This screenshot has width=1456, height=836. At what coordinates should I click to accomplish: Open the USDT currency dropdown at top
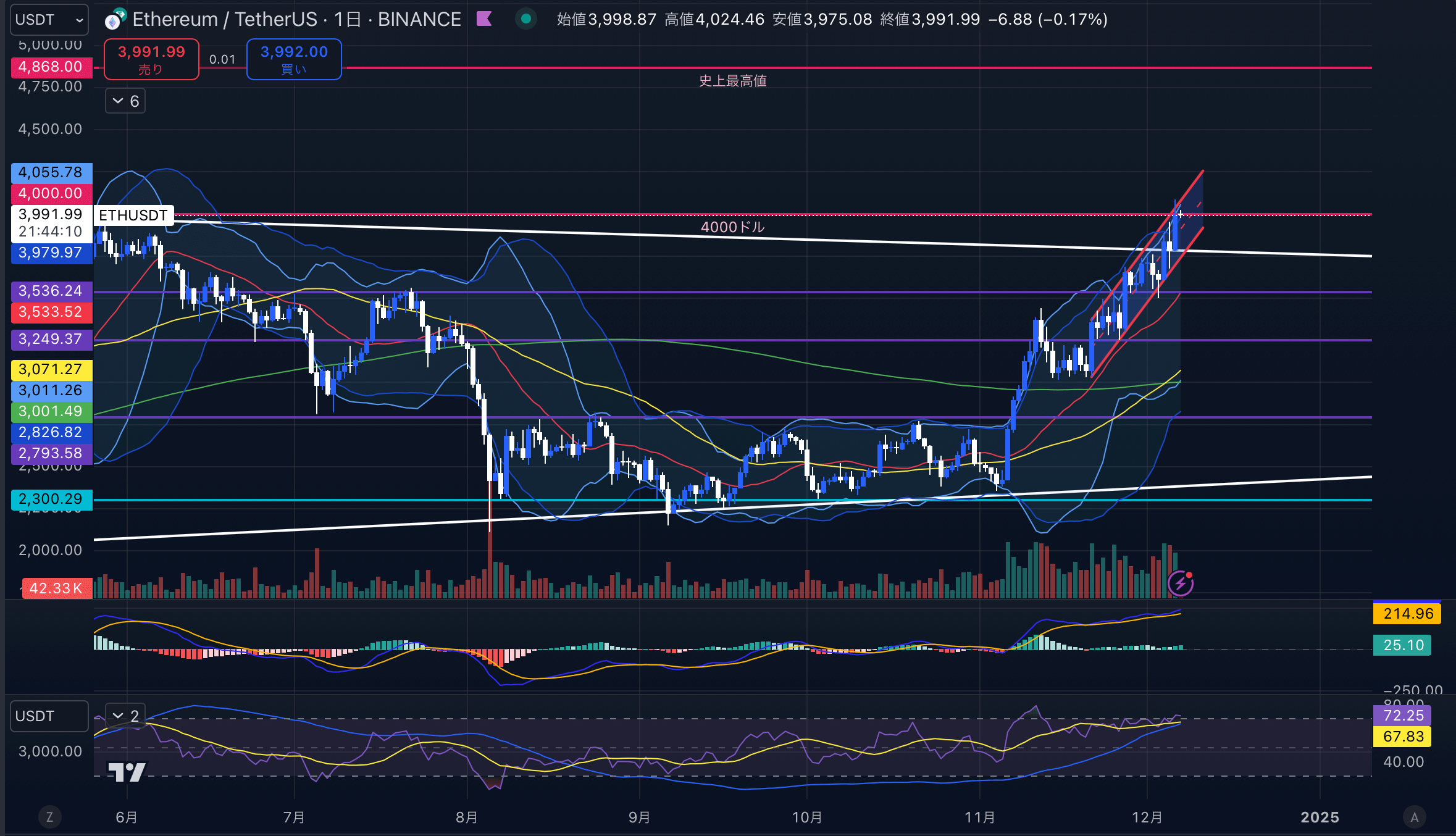[49, 20]
